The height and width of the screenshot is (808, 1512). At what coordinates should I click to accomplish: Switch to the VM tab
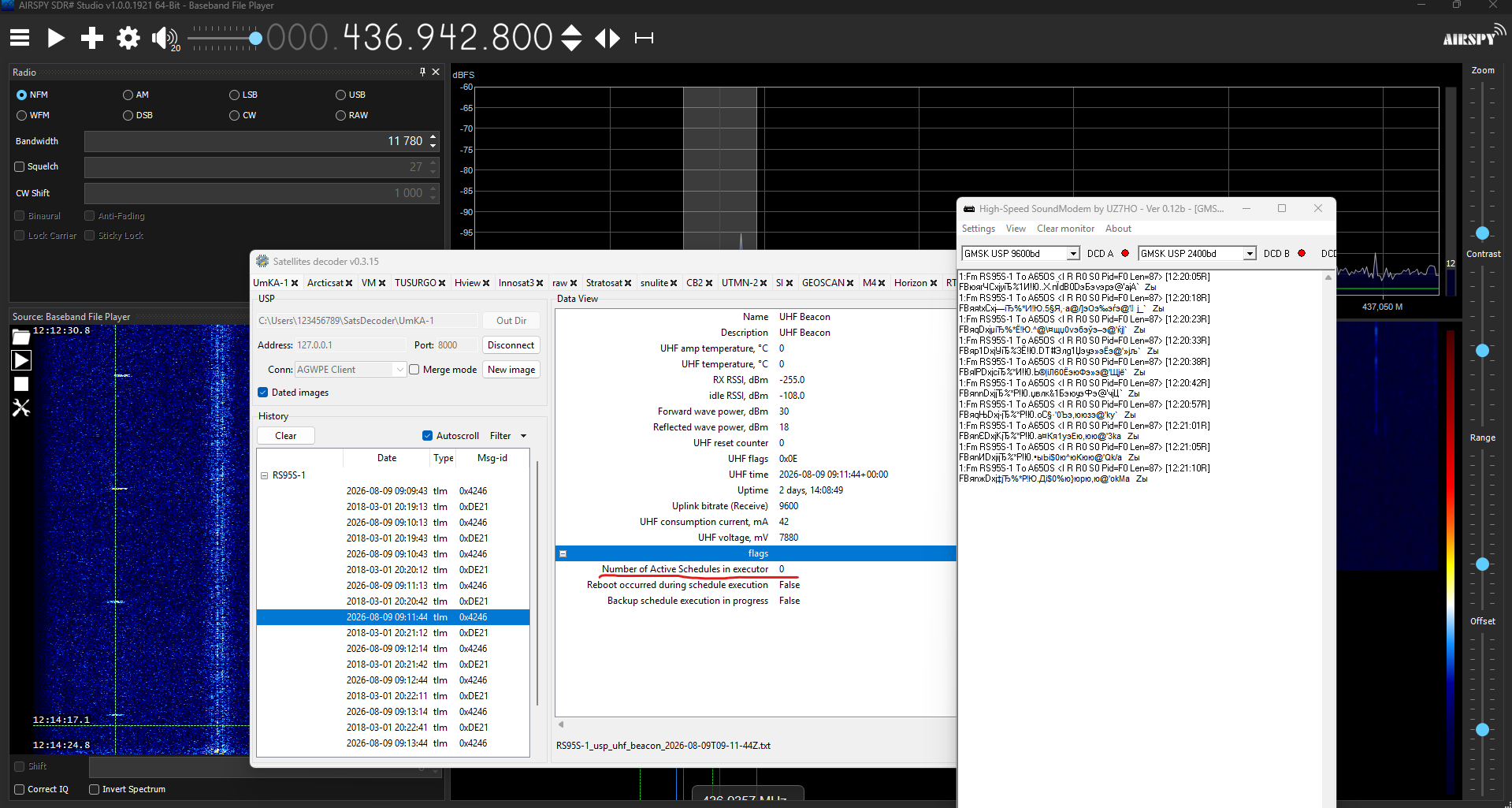pos(368,283)
